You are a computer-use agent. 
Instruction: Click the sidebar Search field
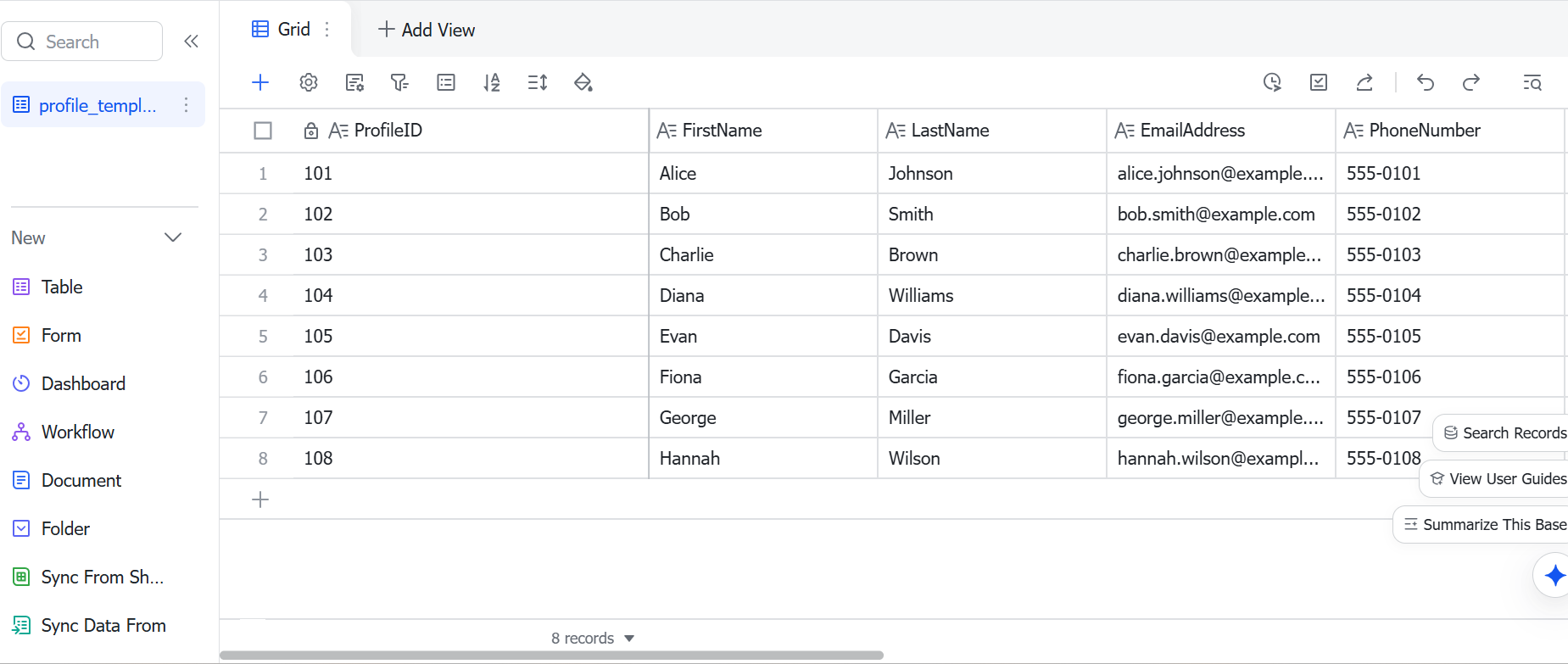(82, 41)
